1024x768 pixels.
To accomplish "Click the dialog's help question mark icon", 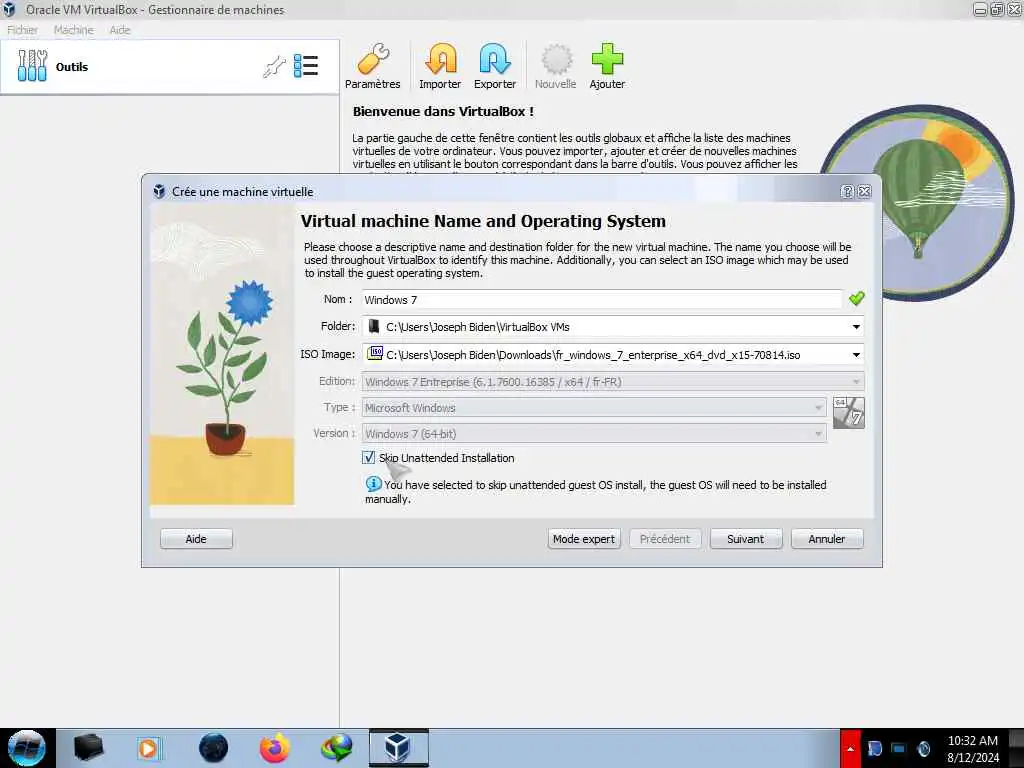I will point(847,191).
